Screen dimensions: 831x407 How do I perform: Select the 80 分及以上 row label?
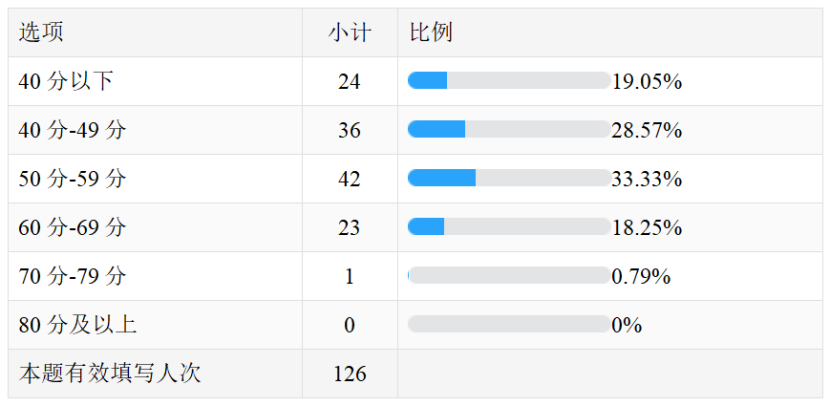(77, 325)
